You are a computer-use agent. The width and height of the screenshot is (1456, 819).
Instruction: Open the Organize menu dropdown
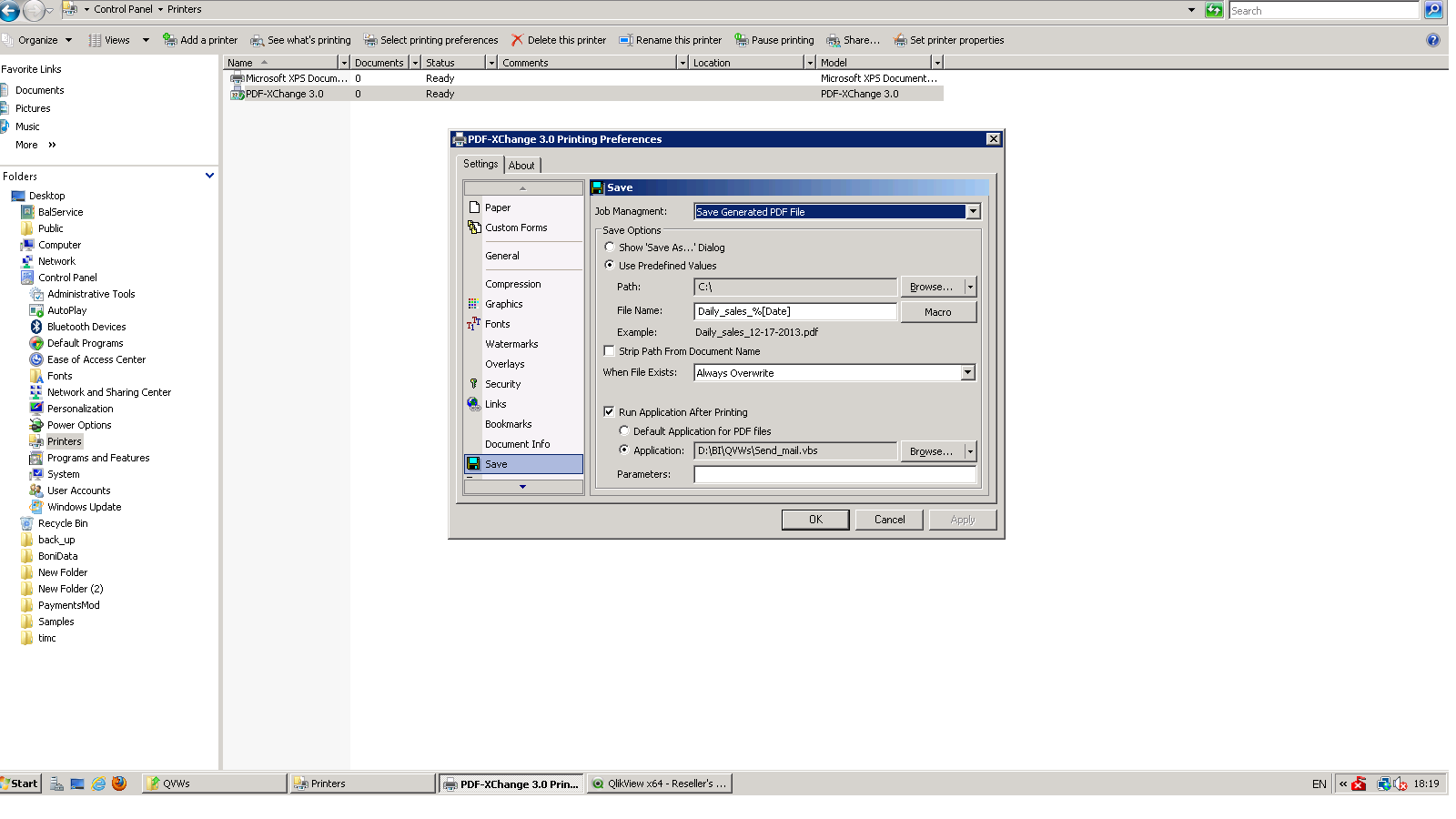pyautogui.click(x=67, y=40)
